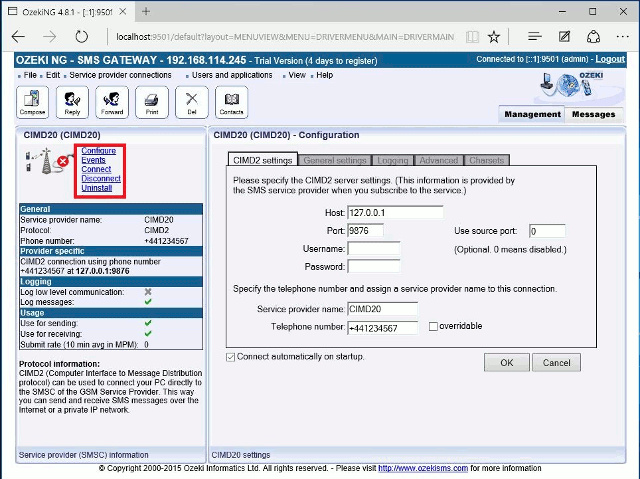Click the browser Share icon
This screenshot has height=479, width=640.
(x=593, y=37)
